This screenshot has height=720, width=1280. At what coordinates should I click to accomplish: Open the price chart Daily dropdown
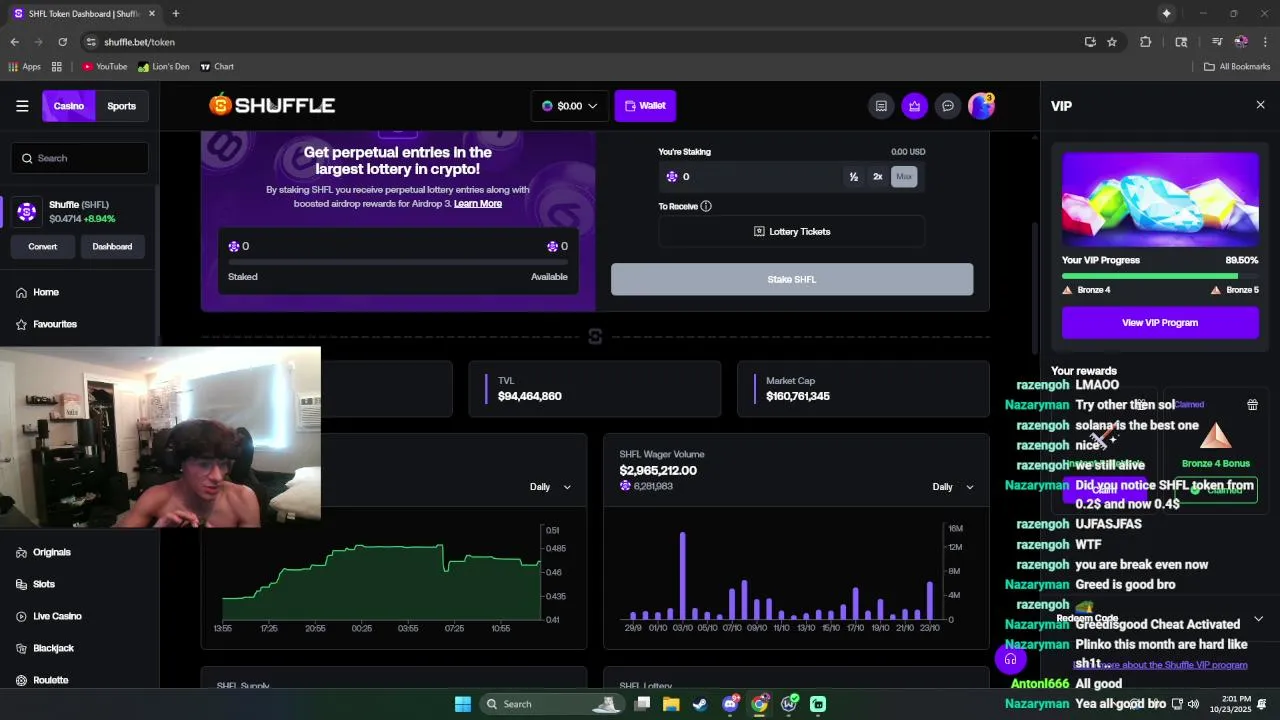coord(551,487)
